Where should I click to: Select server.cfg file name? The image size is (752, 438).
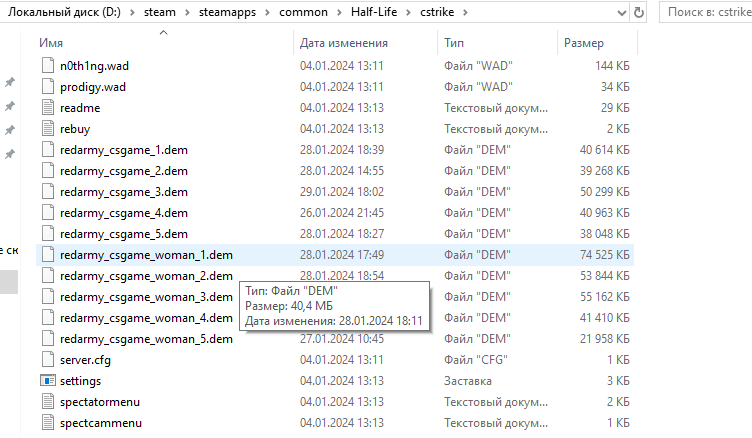[x=85, y=360]
